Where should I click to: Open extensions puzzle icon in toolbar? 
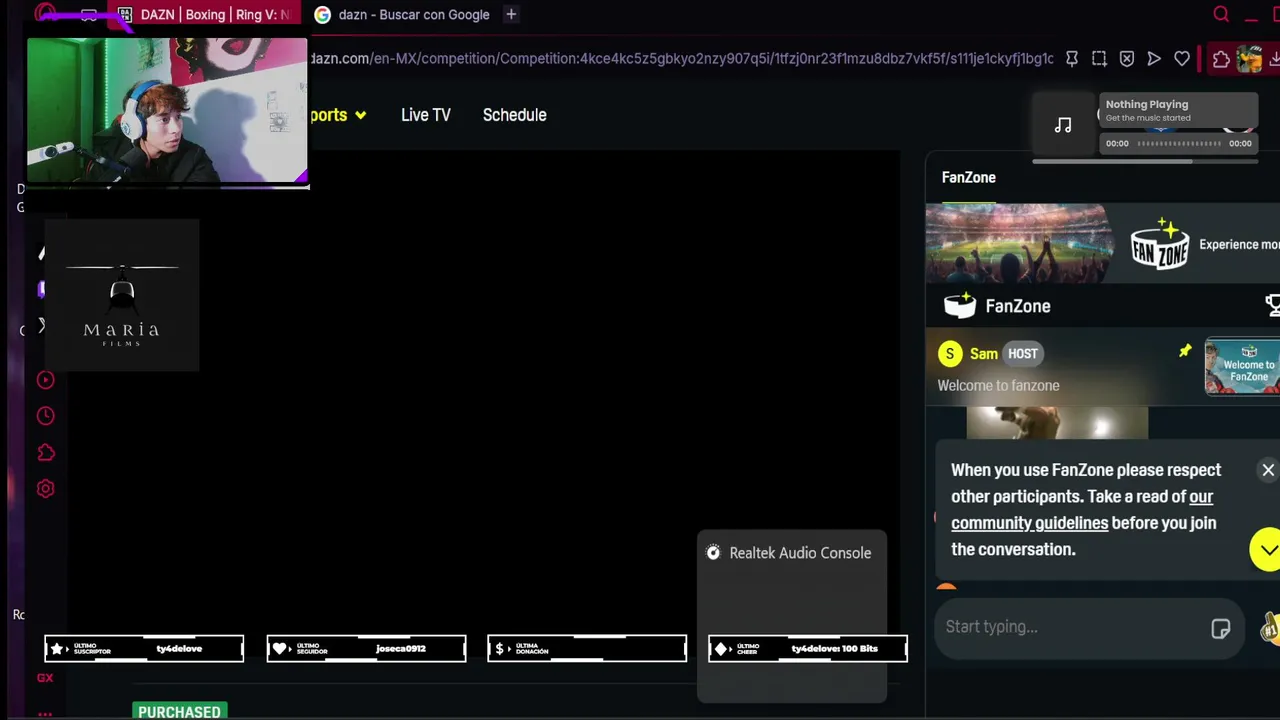[1221, 59]
